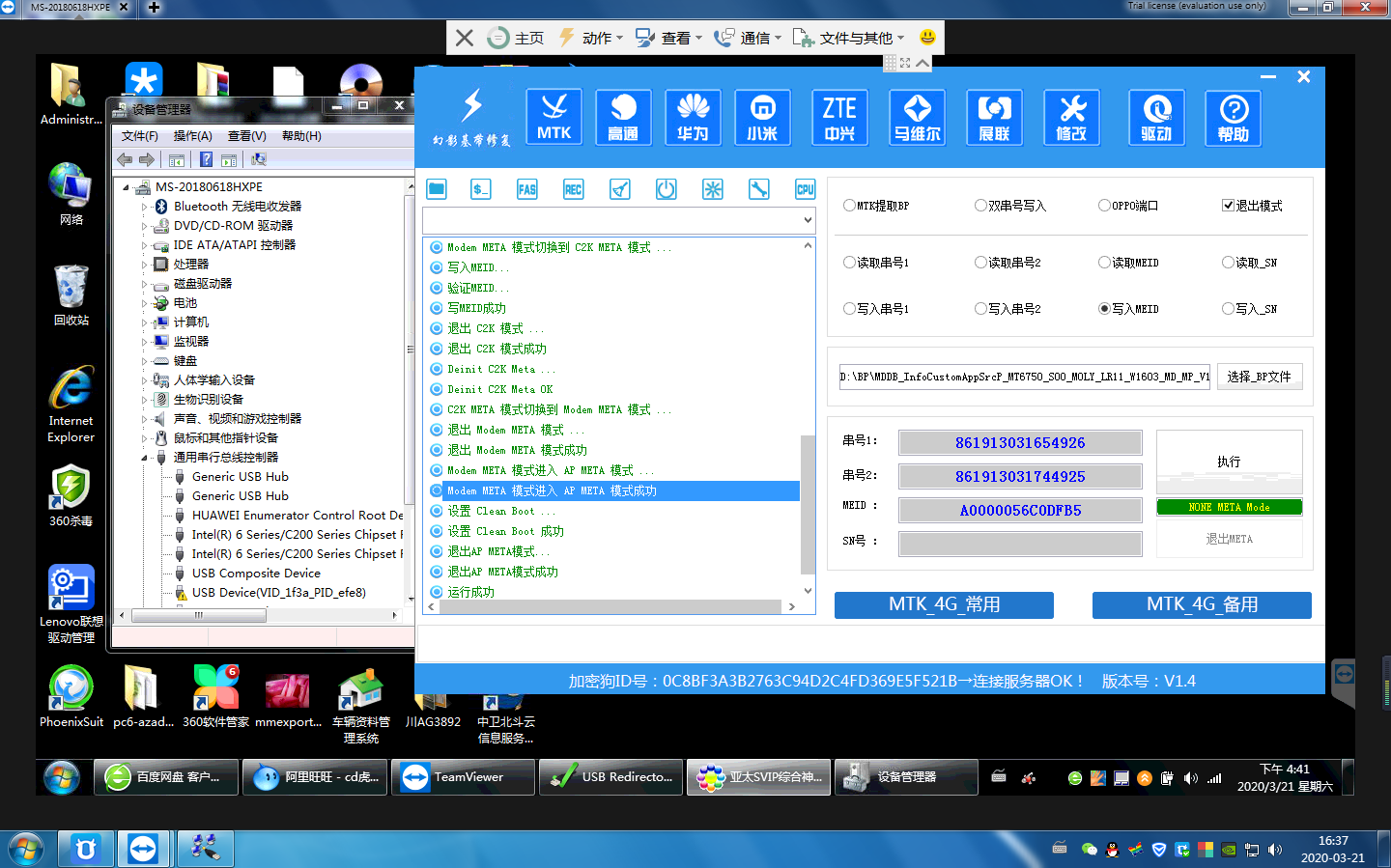Screen dimensions: 1391x868
Task: Click the MTK_4G_常用 button
Action: point(944,604)
